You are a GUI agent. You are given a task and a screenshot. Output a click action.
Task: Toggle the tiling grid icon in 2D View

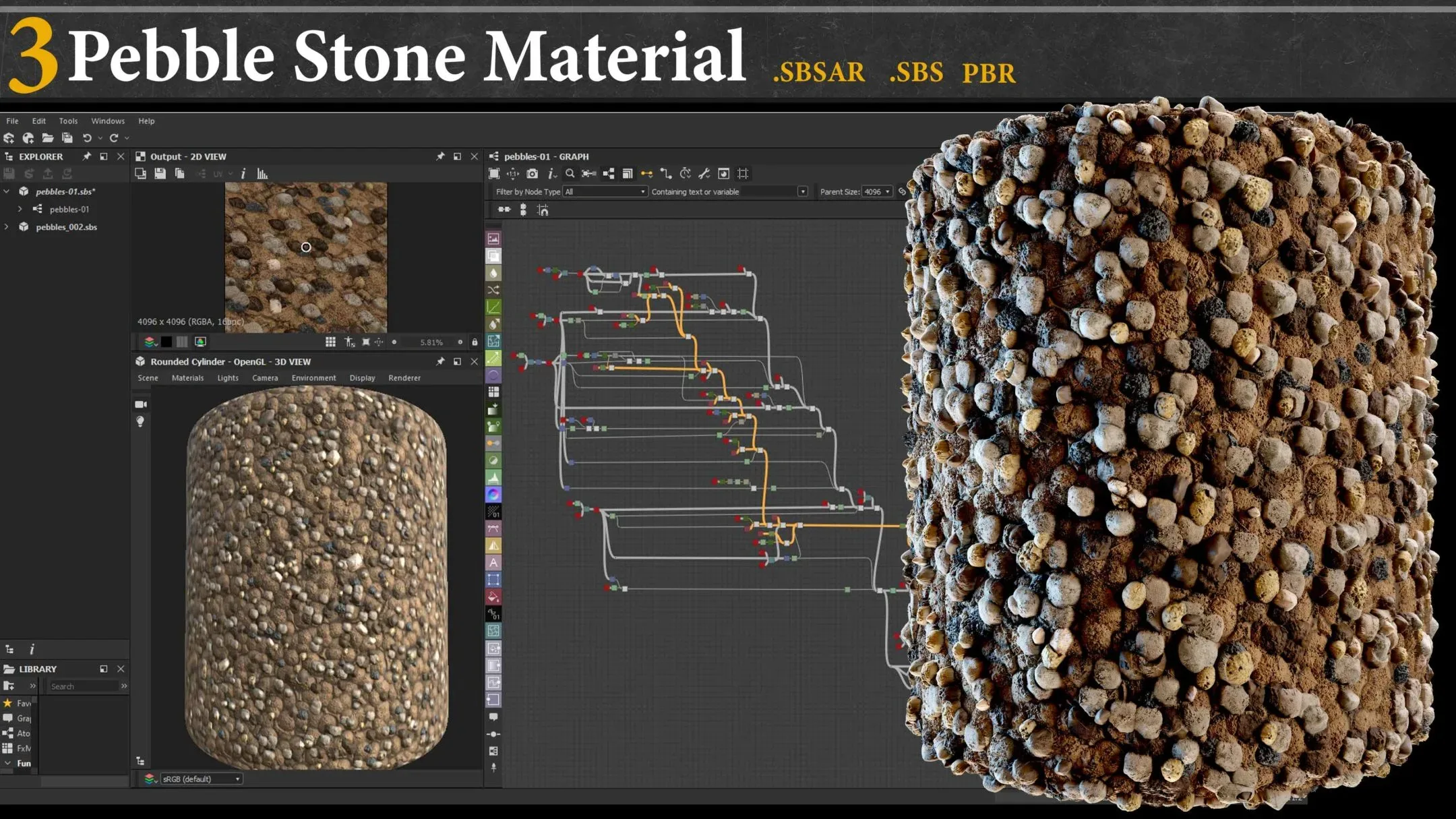point(330,342)
